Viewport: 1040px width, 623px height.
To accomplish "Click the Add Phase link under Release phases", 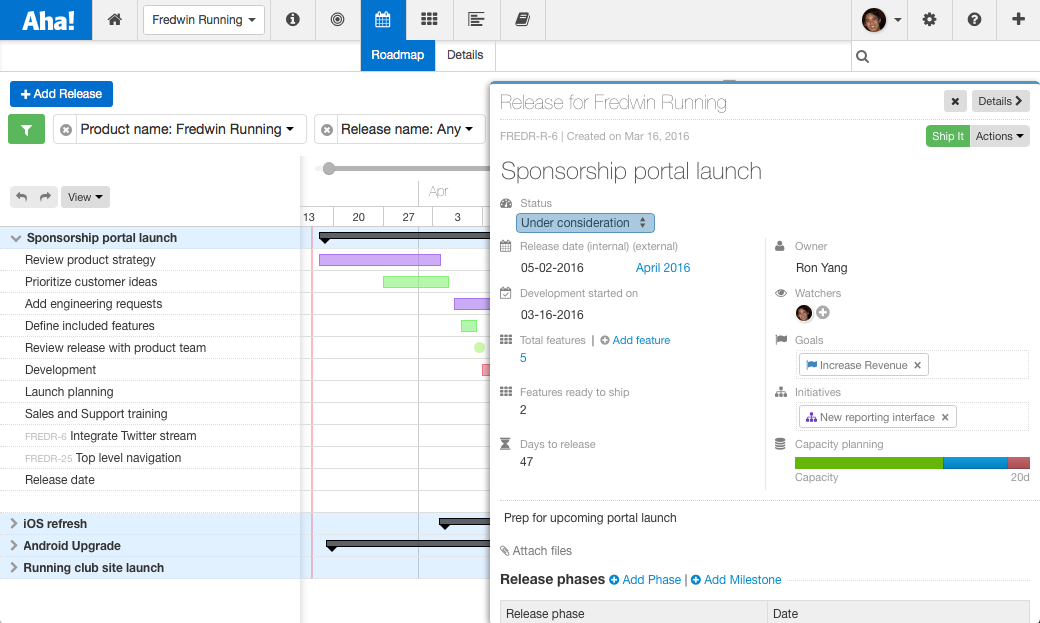I will (645, 579).
